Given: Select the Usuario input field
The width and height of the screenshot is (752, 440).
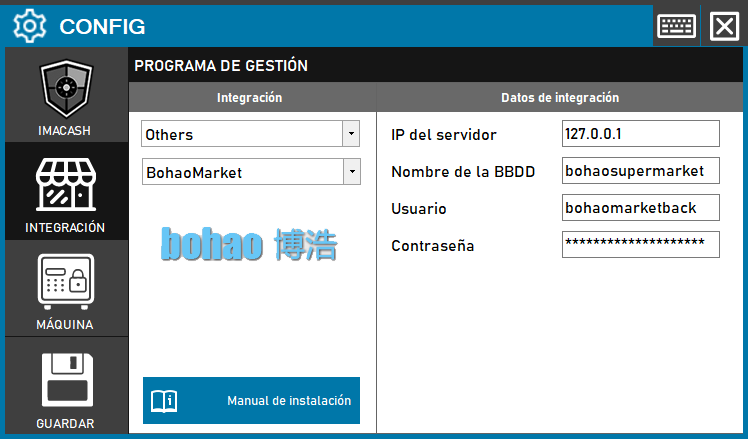Looking at the screenshot, I should 640,208.
